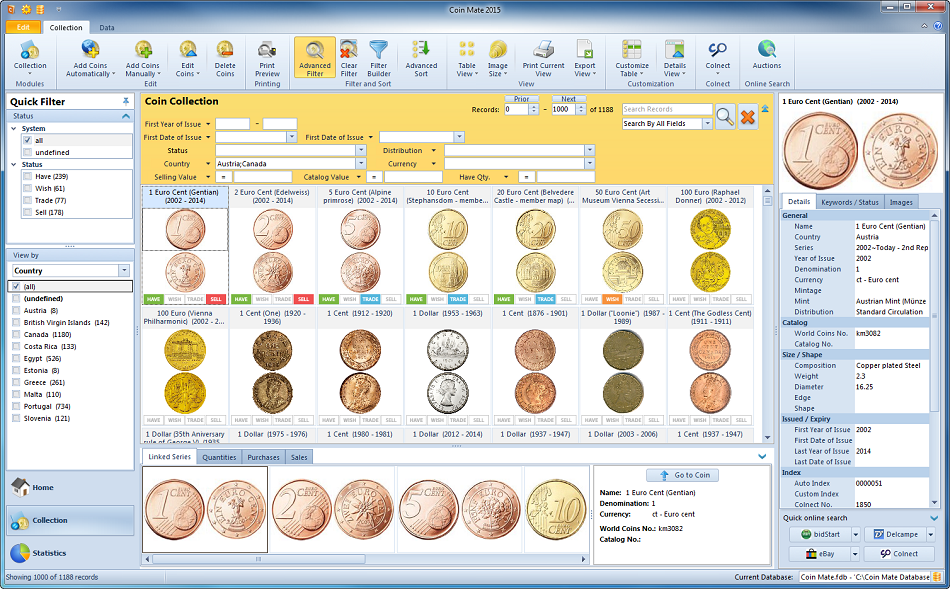Click Print Current View icon
Screen dimensions: 950x589
[x=543, y=50]
